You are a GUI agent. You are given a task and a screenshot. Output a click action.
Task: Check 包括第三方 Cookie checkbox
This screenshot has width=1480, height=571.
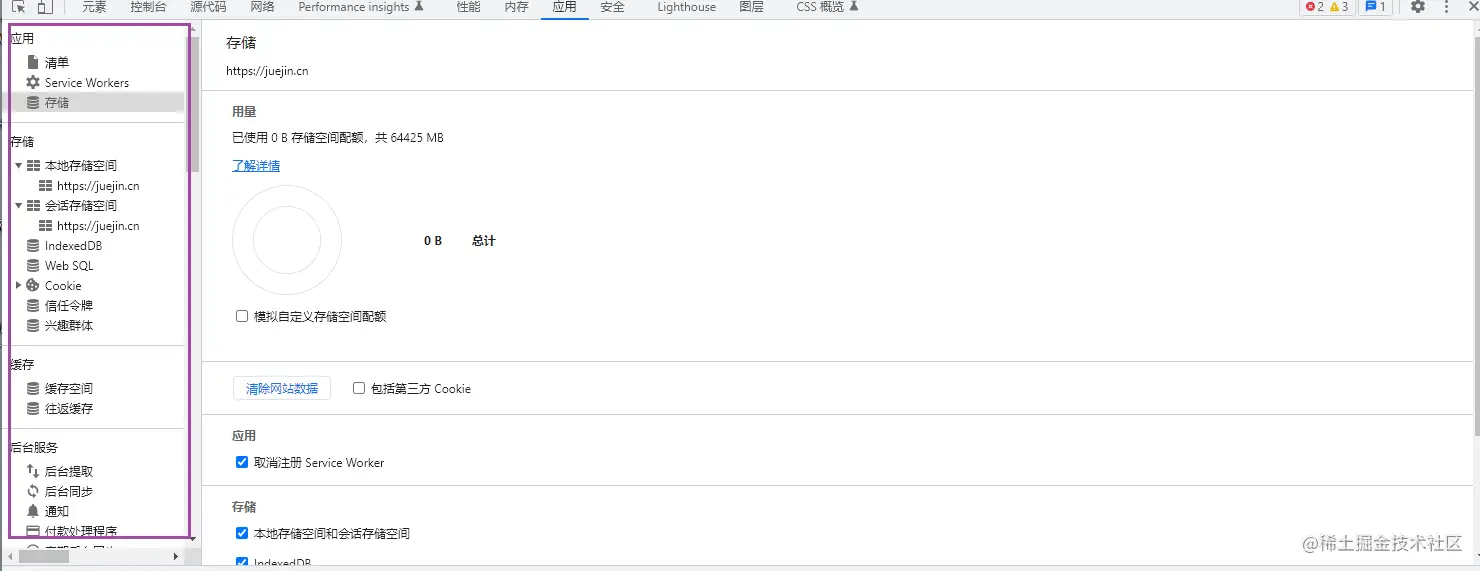[359, 388]
